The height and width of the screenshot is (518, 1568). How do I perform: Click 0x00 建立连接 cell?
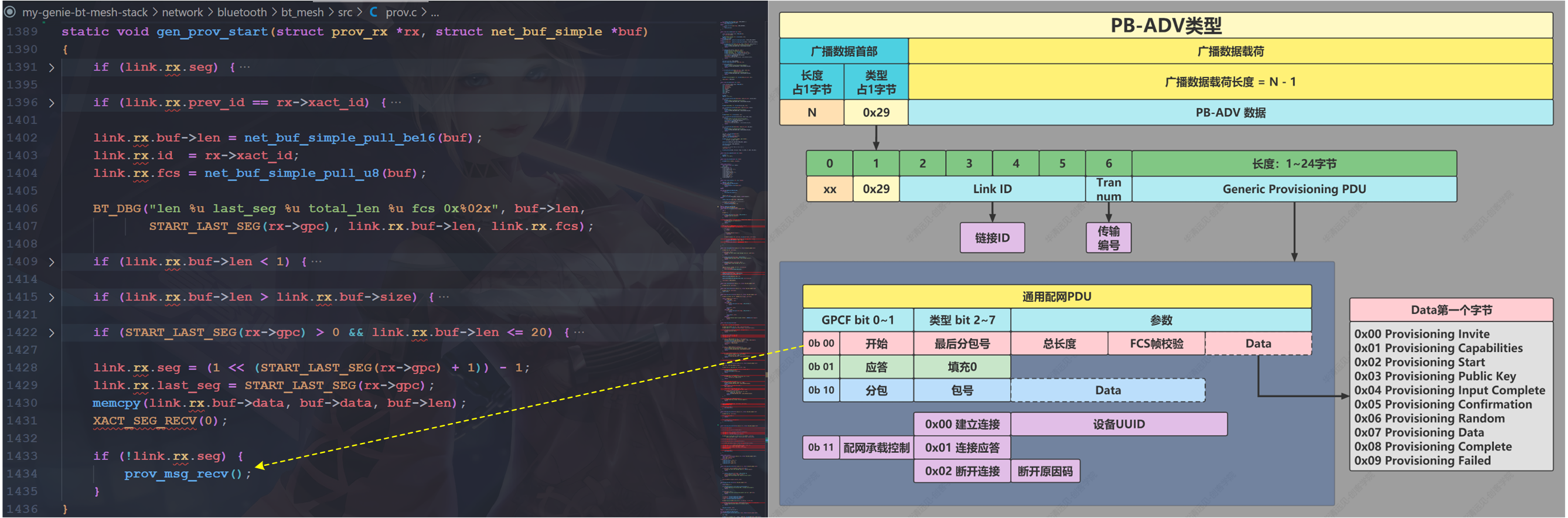pyautogui.click(x=962, y=424)
